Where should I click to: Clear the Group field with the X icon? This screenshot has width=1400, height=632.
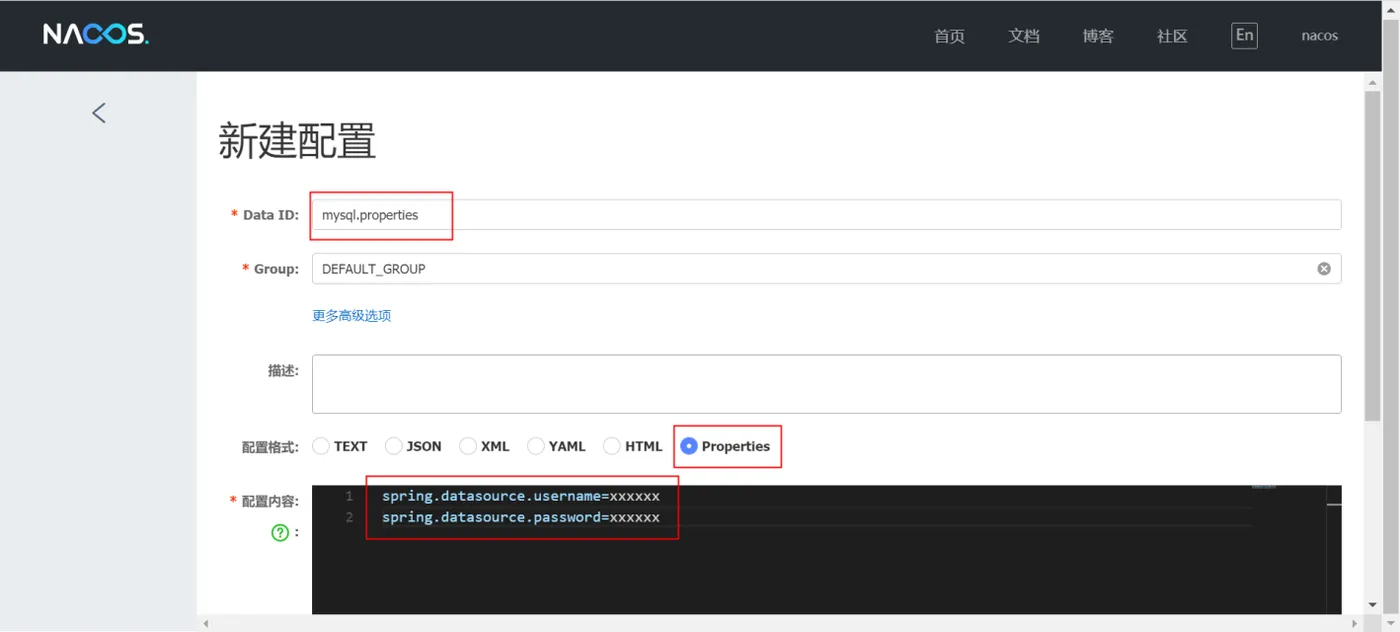[1323, 269]
